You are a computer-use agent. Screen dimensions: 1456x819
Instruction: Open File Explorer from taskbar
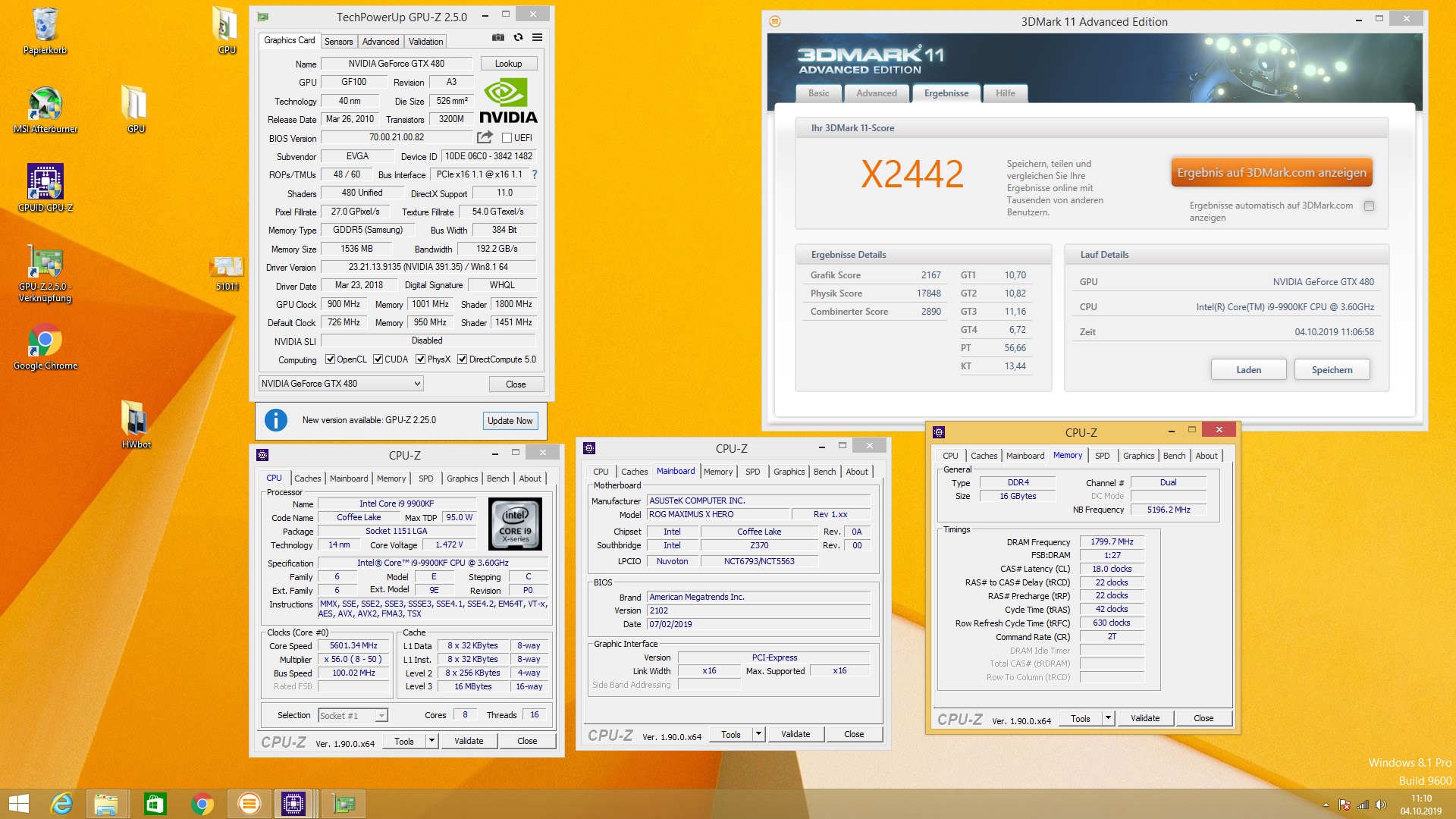tap(106, 804)
